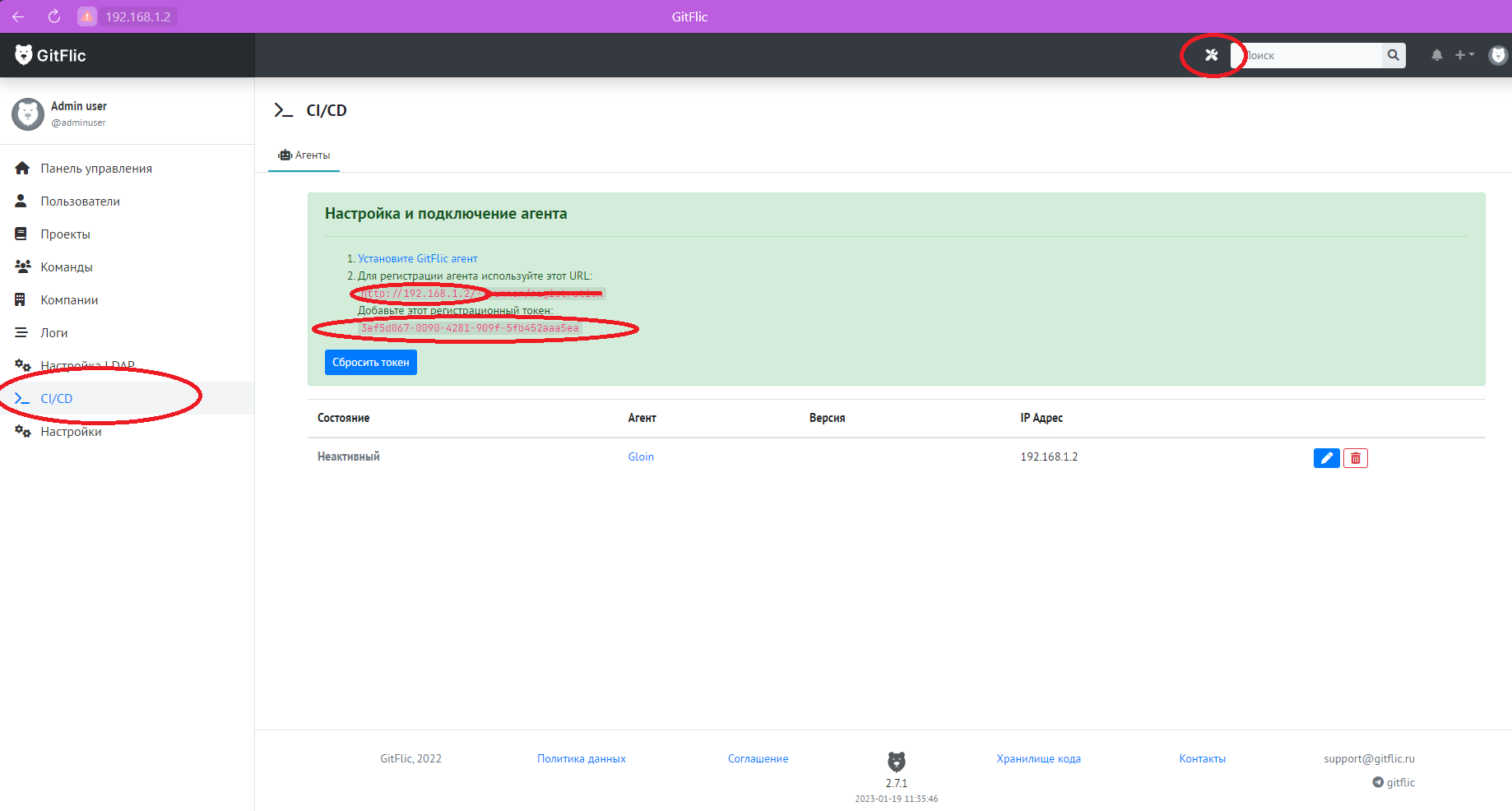
Task: Open Проекты in sidebar
Action: pos(65,234)
